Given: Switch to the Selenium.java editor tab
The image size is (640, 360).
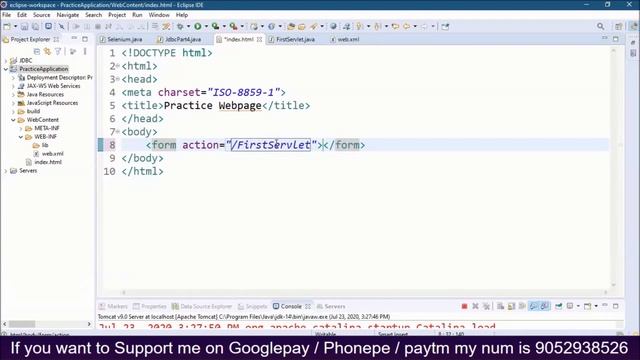Looking at the screenshot, I should [121, 40].
